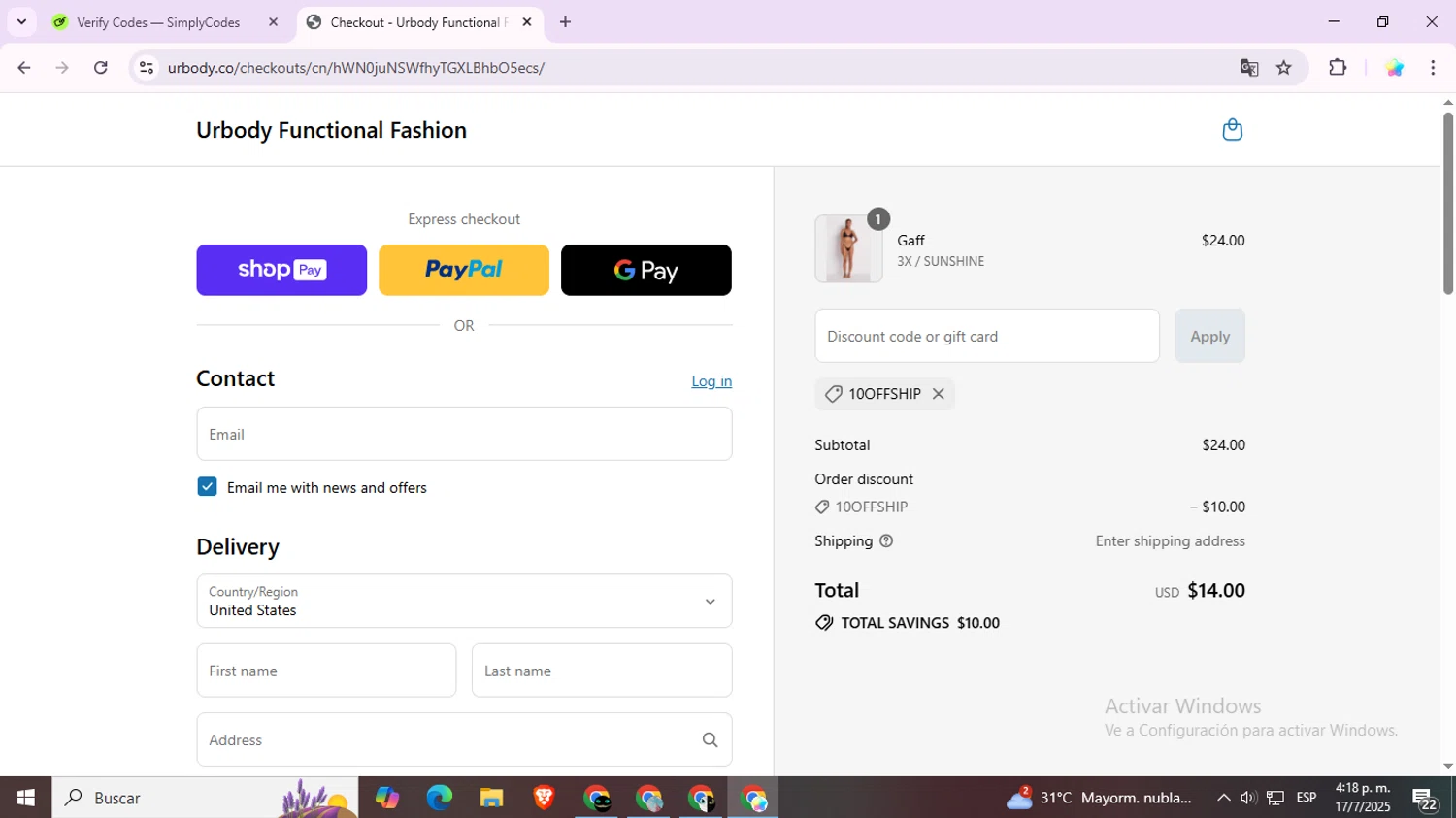Click the Total USD $14.00 amount
Screen dimensions: 1456x818
point(1200,590)
